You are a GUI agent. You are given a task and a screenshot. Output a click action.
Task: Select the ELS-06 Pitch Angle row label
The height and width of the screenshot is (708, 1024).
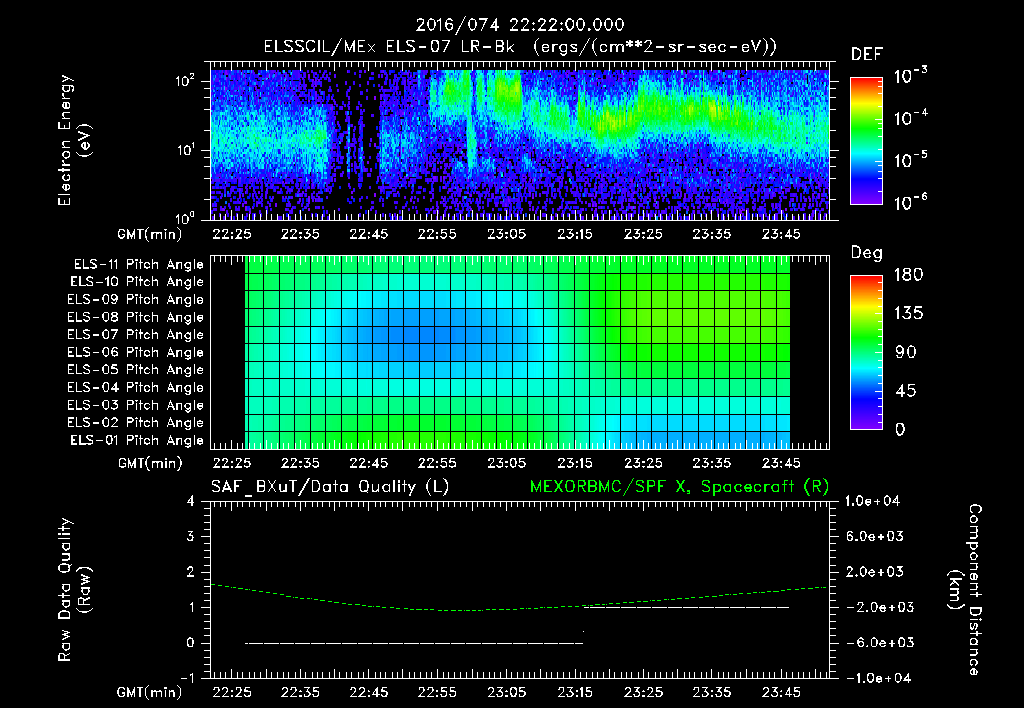[135, 352]
